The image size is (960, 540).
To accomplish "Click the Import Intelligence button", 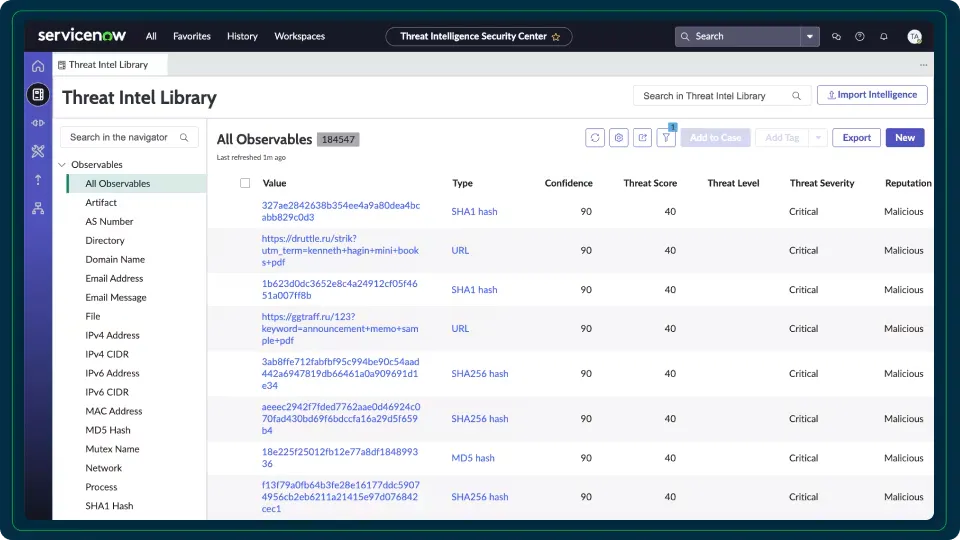I will click(x=872, y=95).
